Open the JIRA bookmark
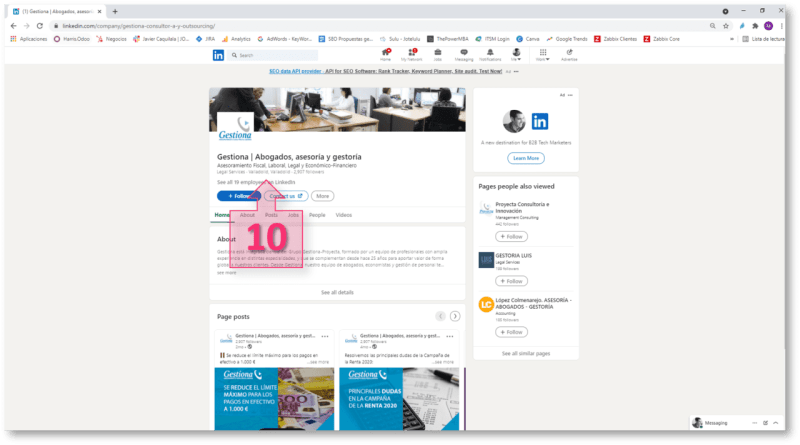 tap(205, 39)
